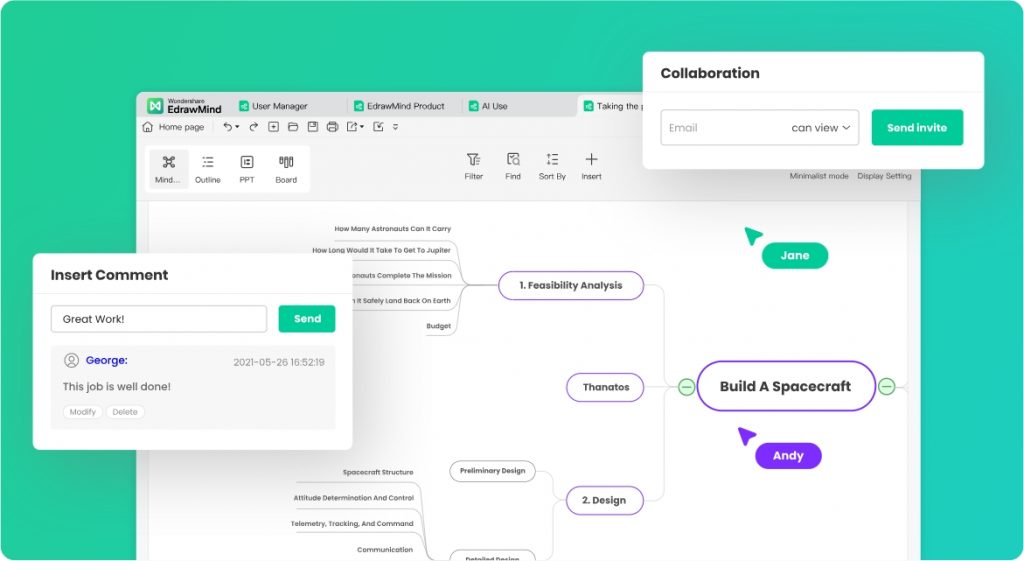This screenshot has height=561, width=1024.
Task: Switch to Outline view mode
Action: tap(208, 168)
